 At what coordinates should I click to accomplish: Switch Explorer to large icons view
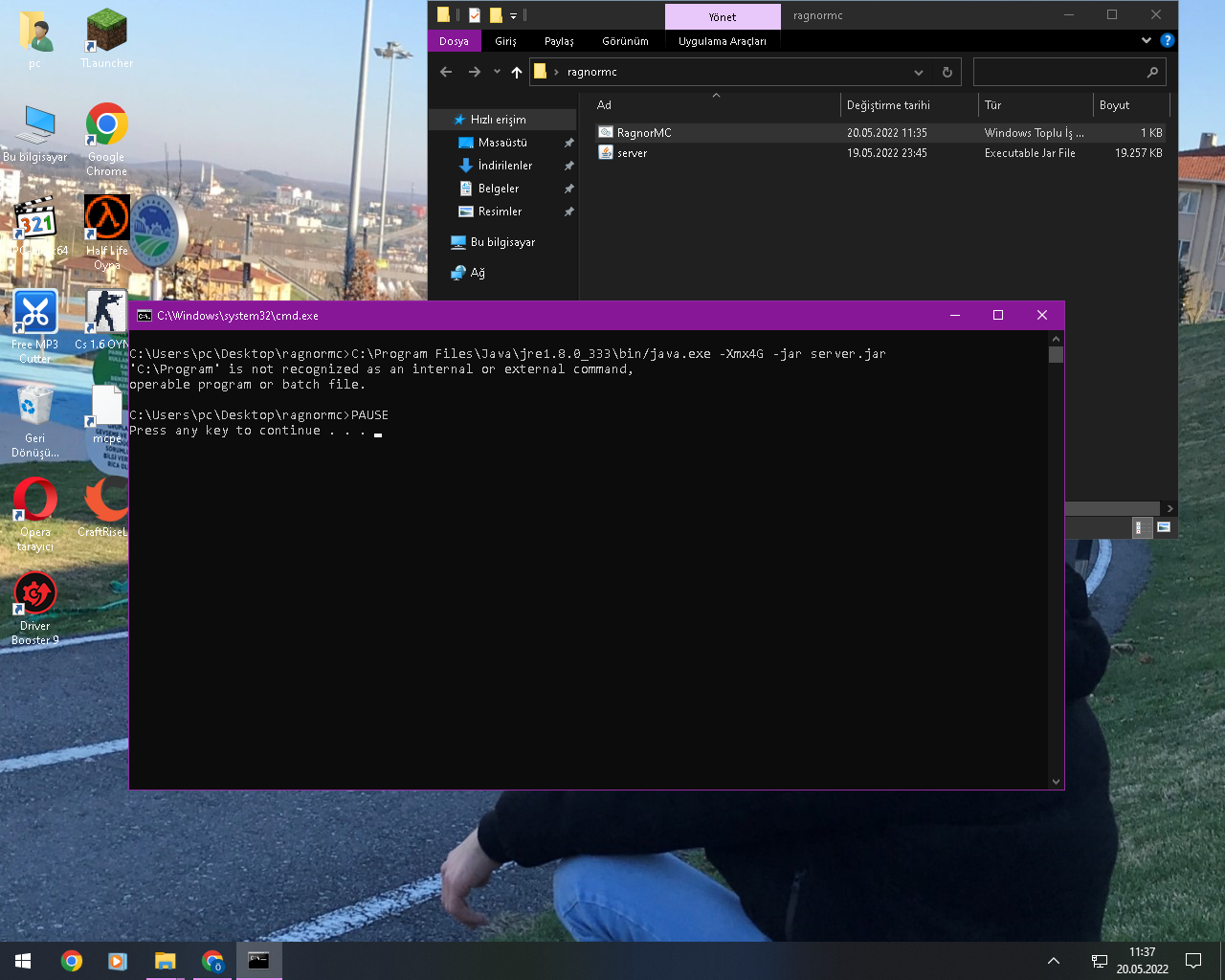(x=1164, y=527)
